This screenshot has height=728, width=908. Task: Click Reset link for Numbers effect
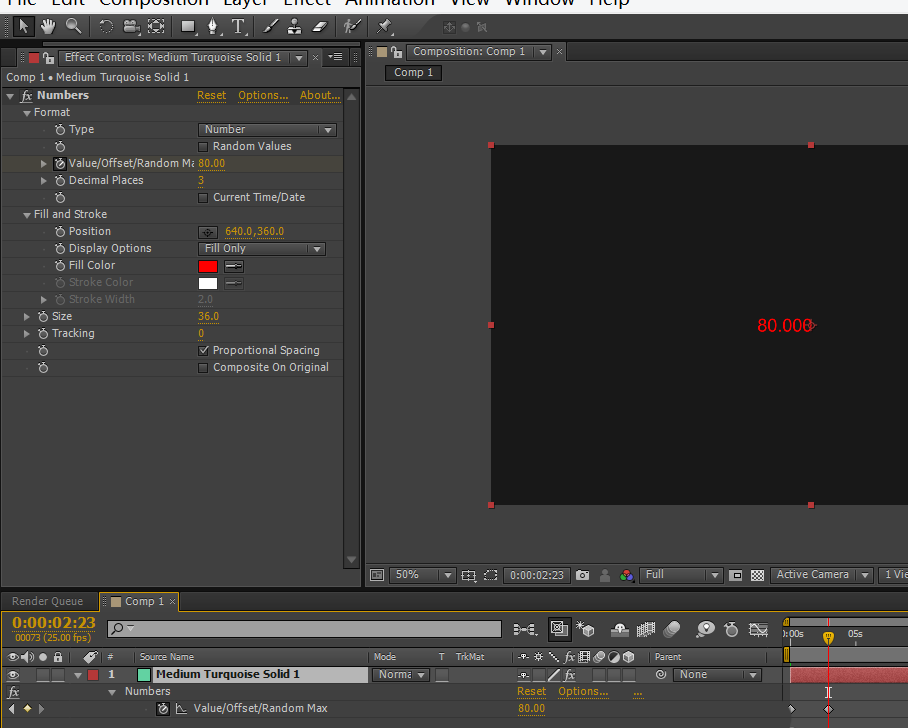click(211, 96)
